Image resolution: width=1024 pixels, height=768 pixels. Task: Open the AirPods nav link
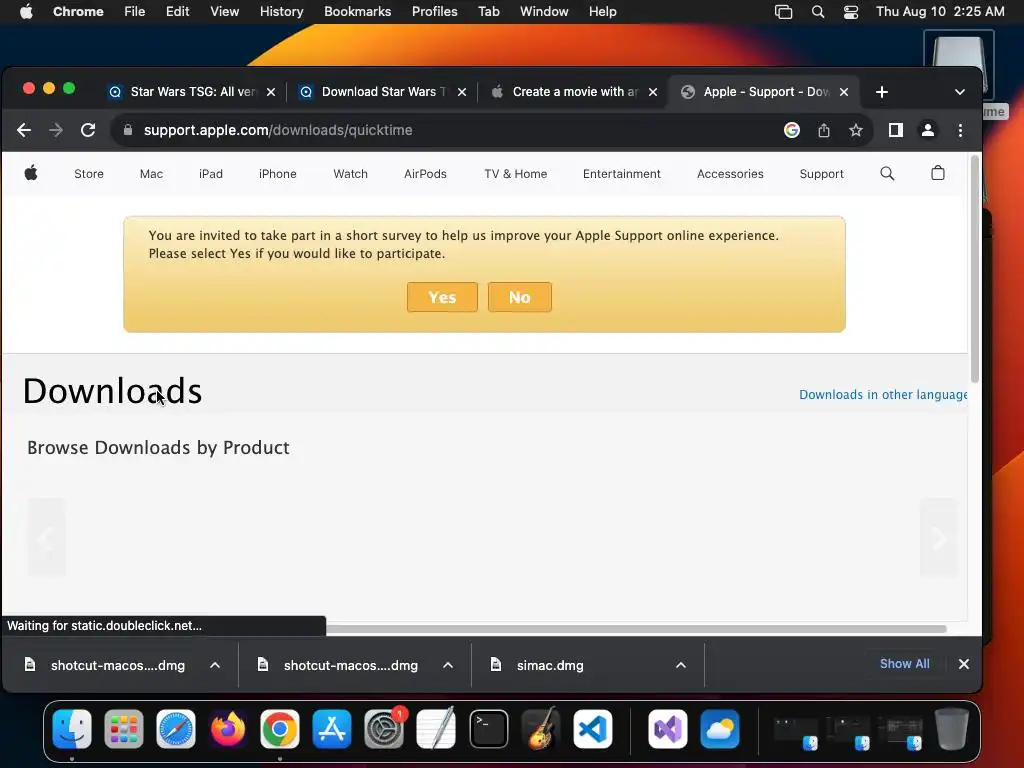(425, 174)
